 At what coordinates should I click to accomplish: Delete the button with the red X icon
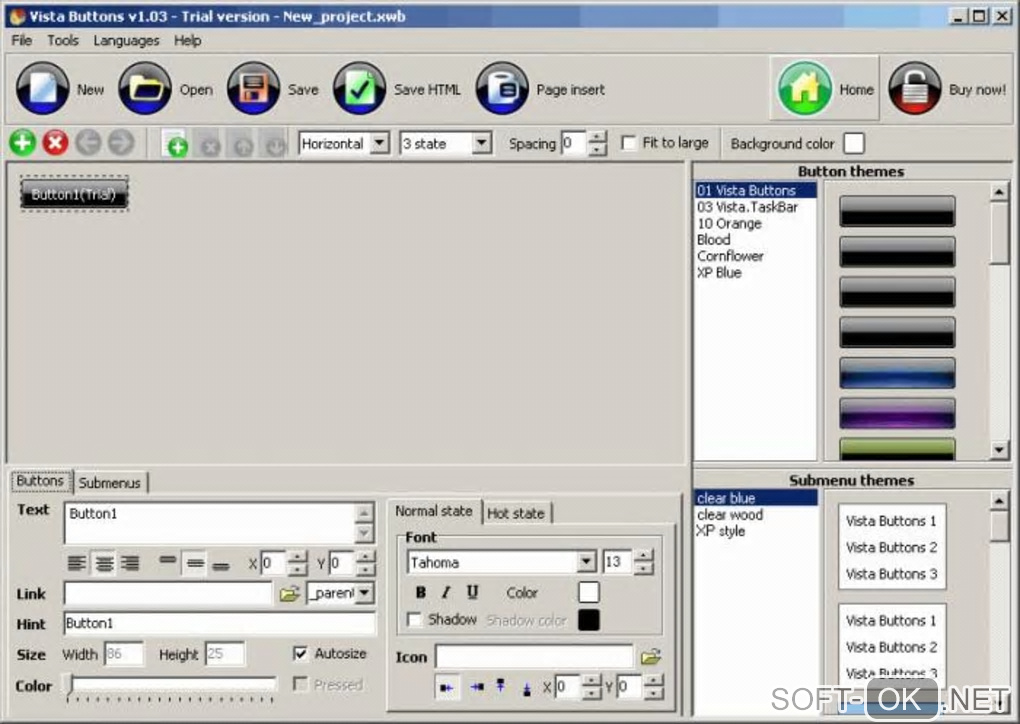click(x=55, y=142)
